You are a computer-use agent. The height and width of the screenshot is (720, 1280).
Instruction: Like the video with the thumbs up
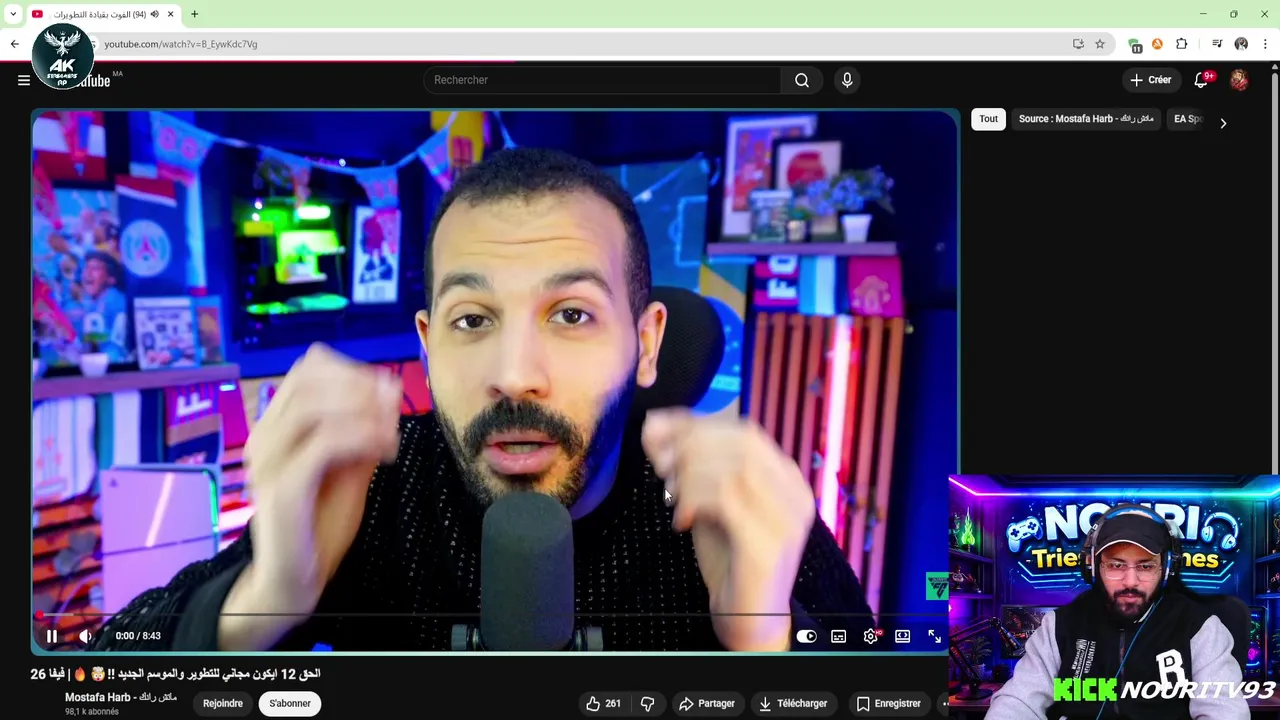[x=604, y=704]
